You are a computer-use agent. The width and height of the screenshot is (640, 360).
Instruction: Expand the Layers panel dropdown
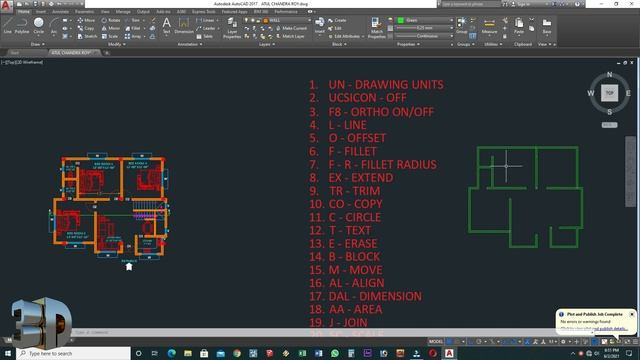click(267, 44)
